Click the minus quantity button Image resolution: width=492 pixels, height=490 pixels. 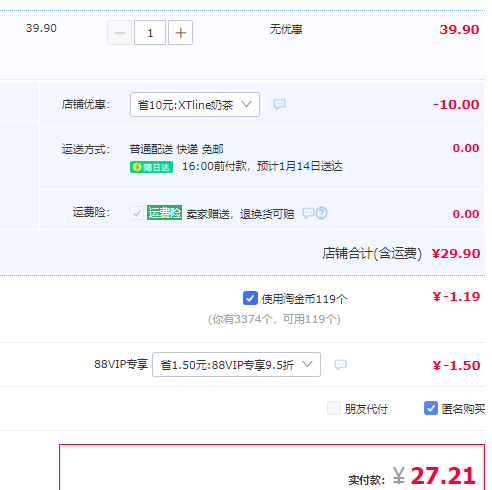(x=119, y=33)
